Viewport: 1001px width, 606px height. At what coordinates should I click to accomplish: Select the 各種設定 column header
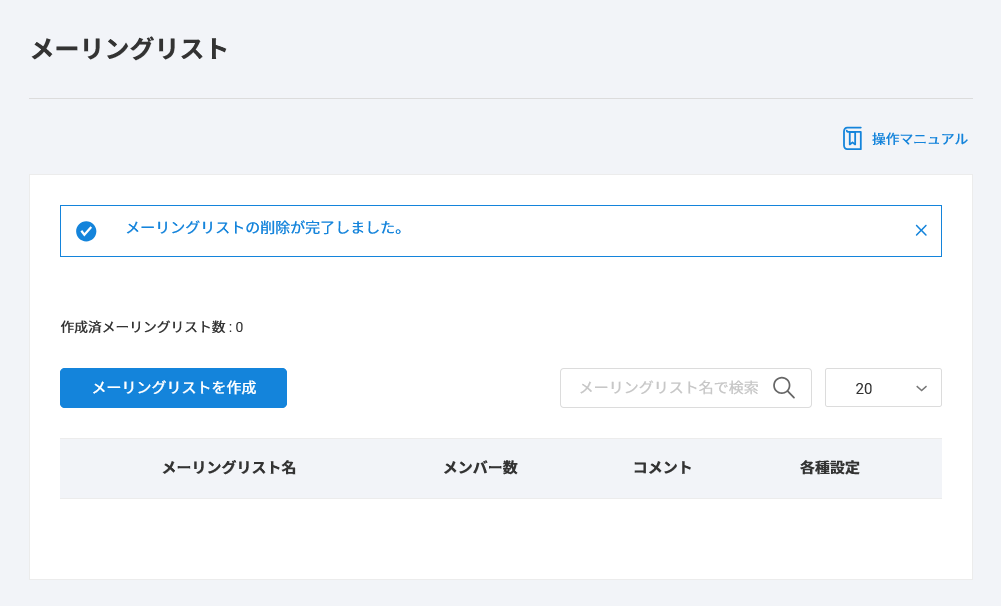(x=829, y=468)
